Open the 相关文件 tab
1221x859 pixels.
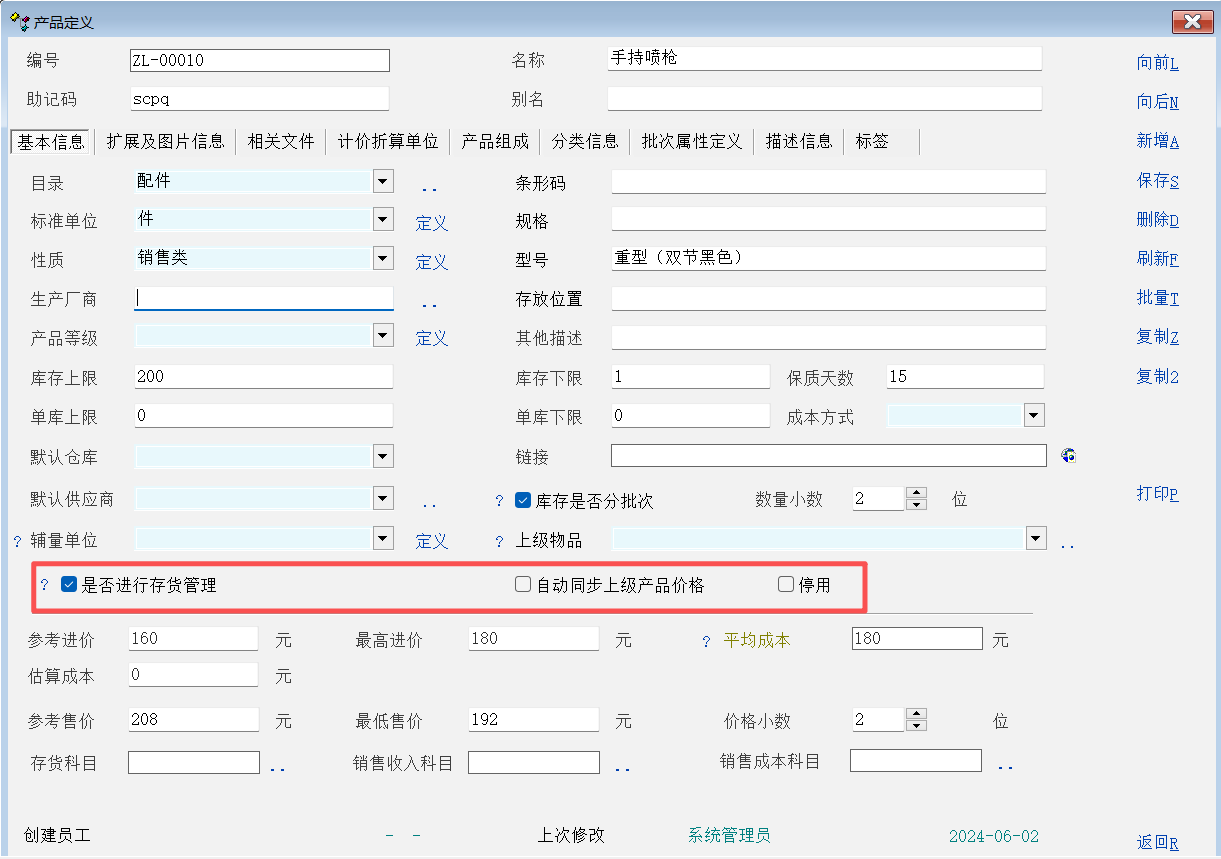click(281, 142)
